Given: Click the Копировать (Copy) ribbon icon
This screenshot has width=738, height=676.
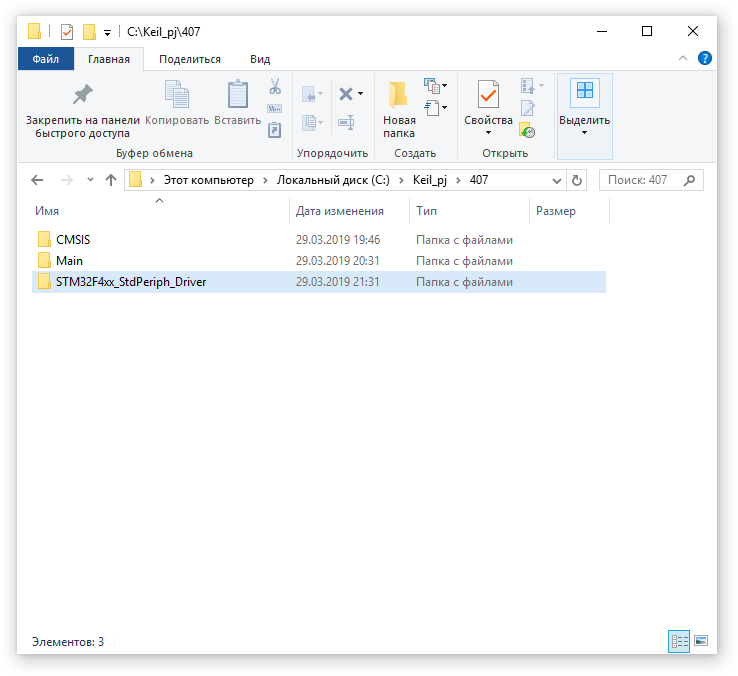Looking at the screenshot, I should pyautogui.click(x=177, y=94).
